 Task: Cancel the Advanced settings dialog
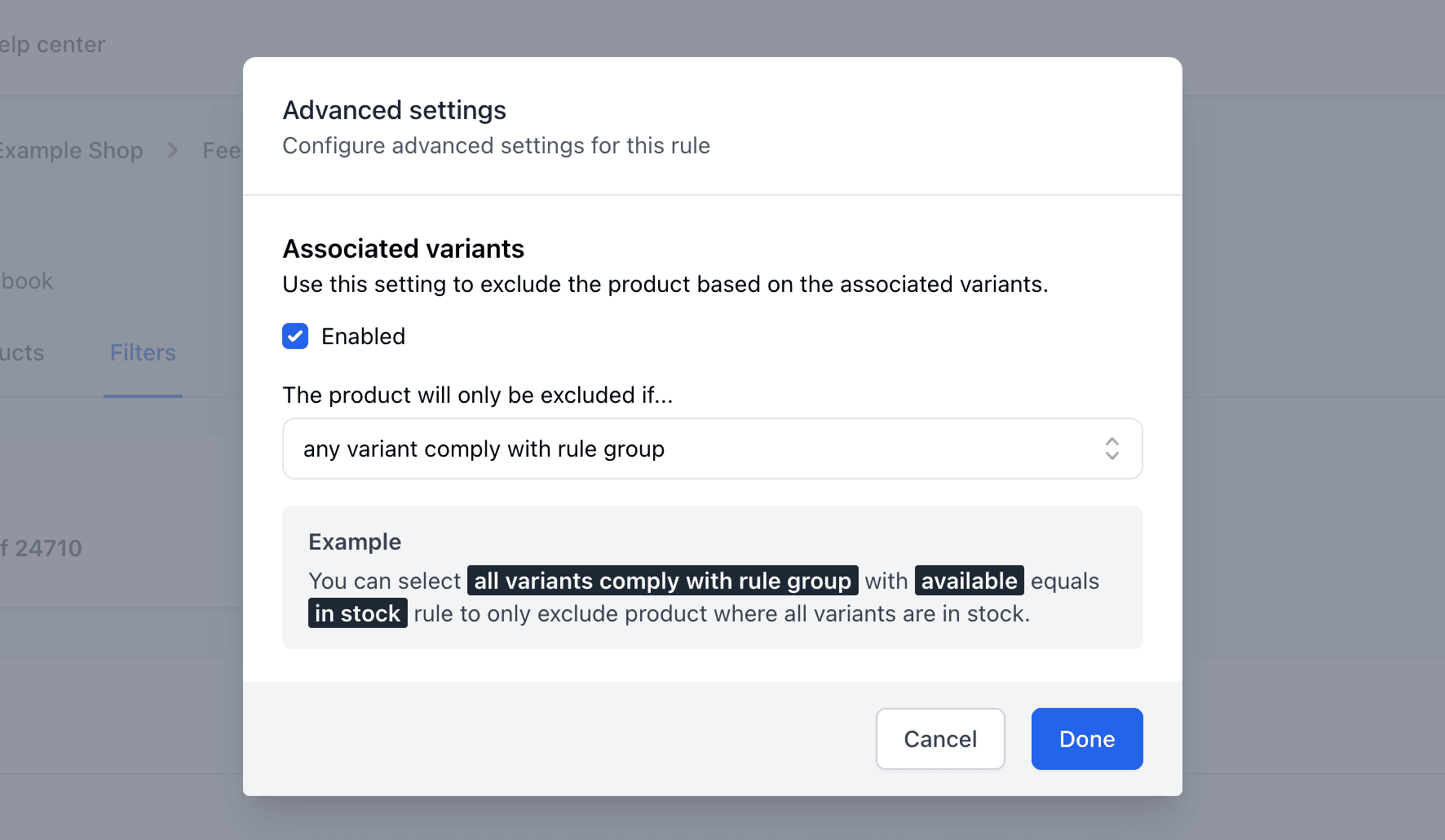click(x=939, y=739)
